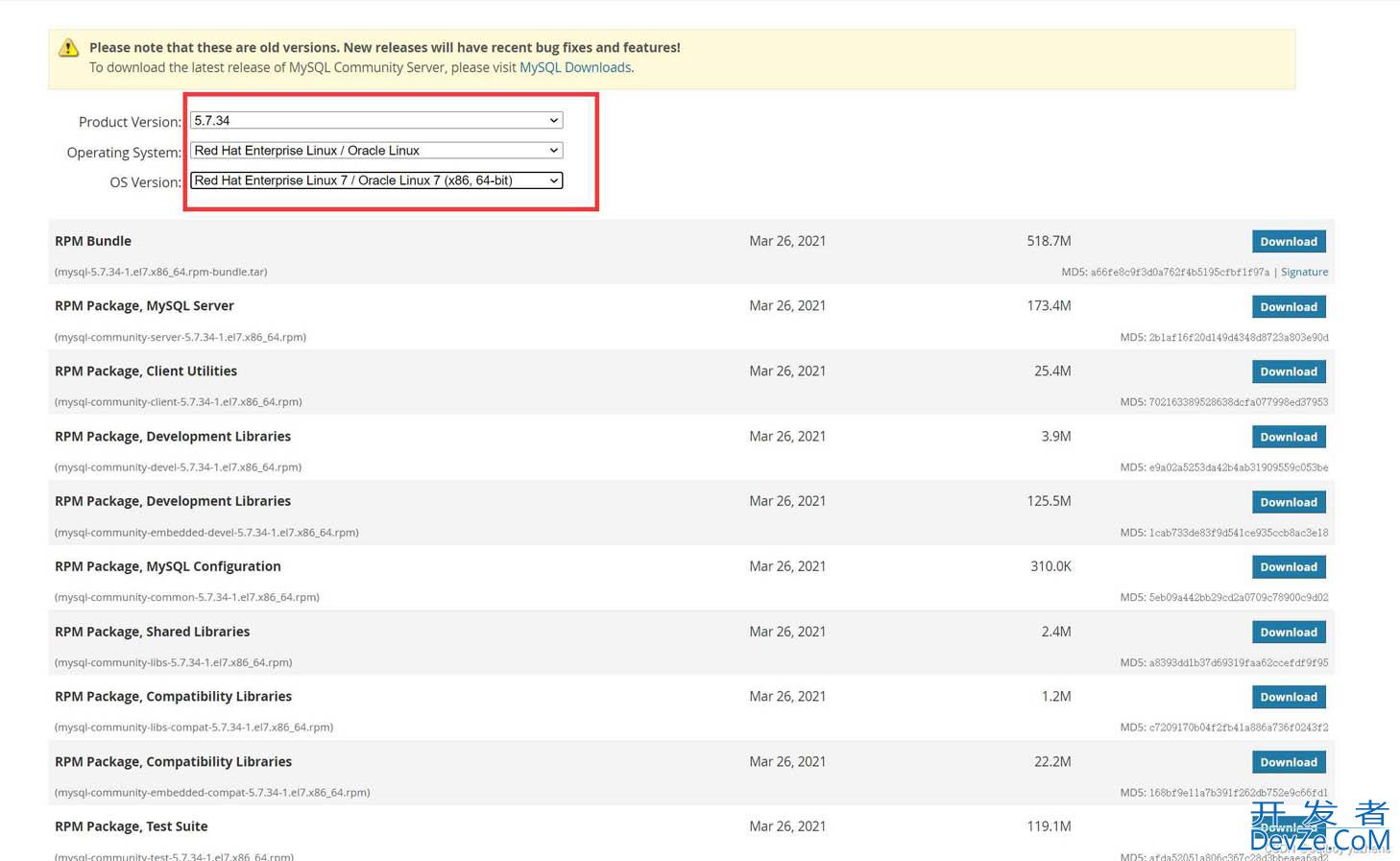Download the libs-compat Compatibility Libraries package
Screen dimensions: 1400x861
coord(1289,697)
